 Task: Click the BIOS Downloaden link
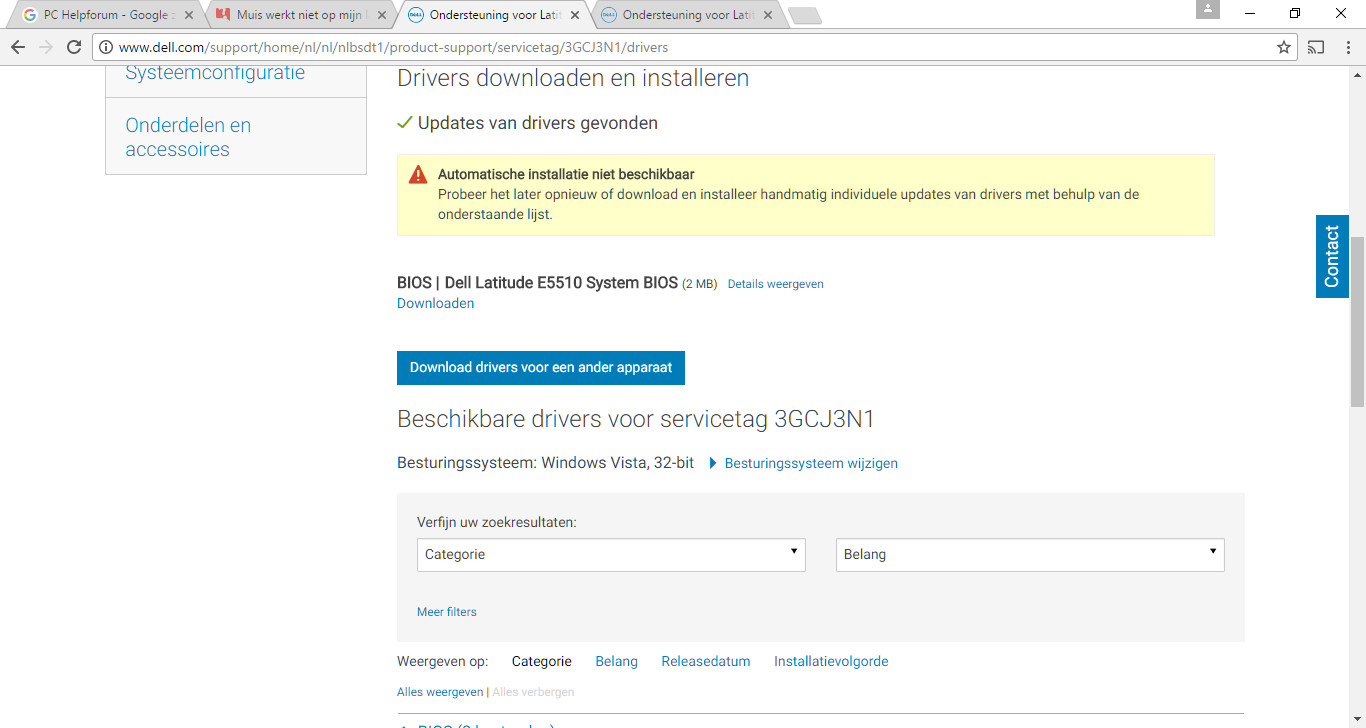[x=436, y=303]
